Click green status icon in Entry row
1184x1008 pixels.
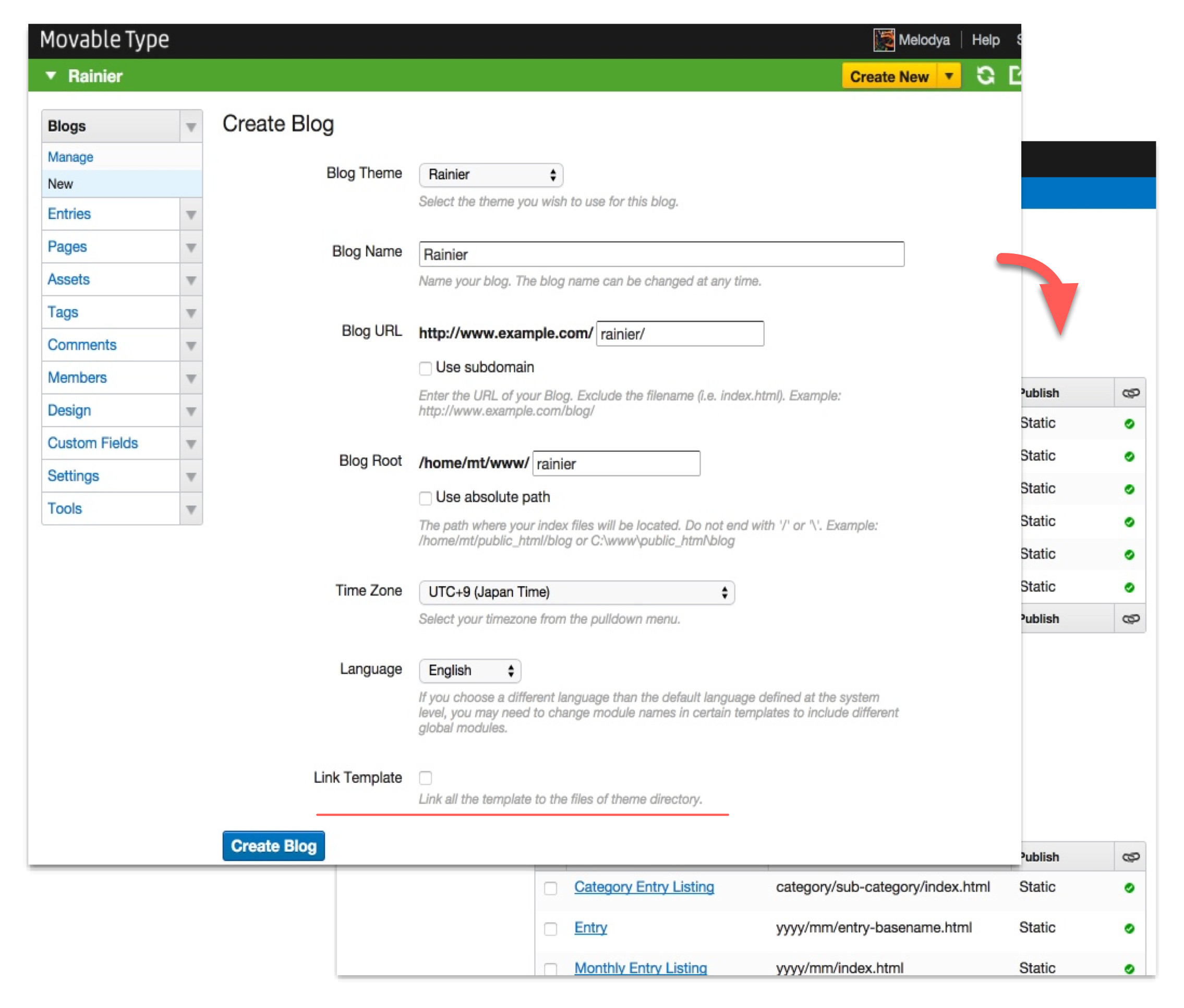tap(1129, 928)
